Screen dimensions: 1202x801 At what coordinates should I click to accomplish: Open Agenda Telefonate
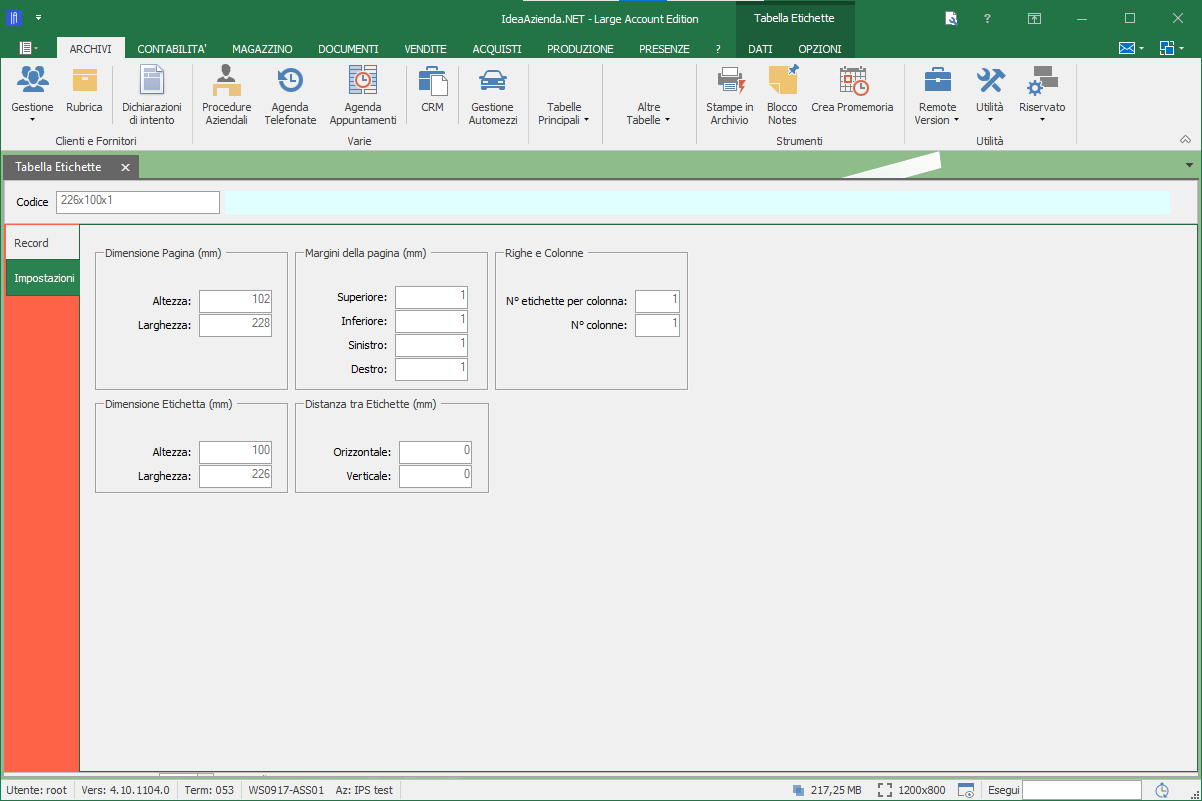point(290,95)
